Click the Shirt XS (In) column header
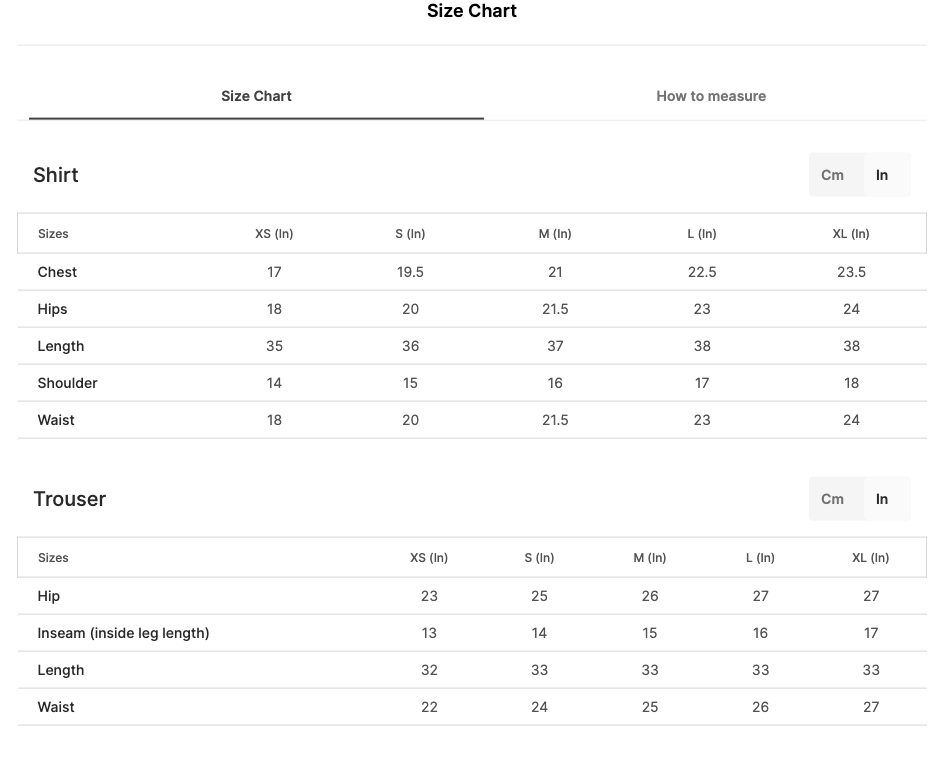This screenshot has width=946, height=770. coord(274,234)
